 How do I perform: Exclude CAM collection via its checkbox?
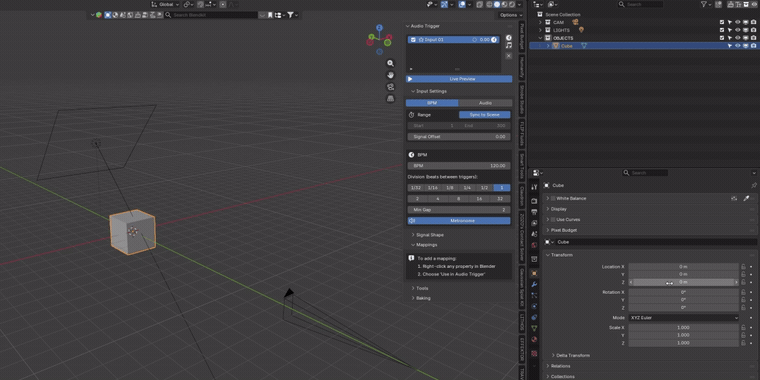coord(722,22)
